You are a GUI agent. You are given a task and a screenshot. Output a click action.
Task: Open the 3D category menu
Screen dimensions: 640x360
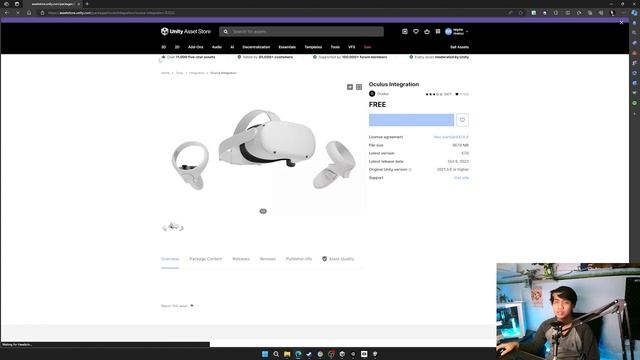tap(163, 47)
